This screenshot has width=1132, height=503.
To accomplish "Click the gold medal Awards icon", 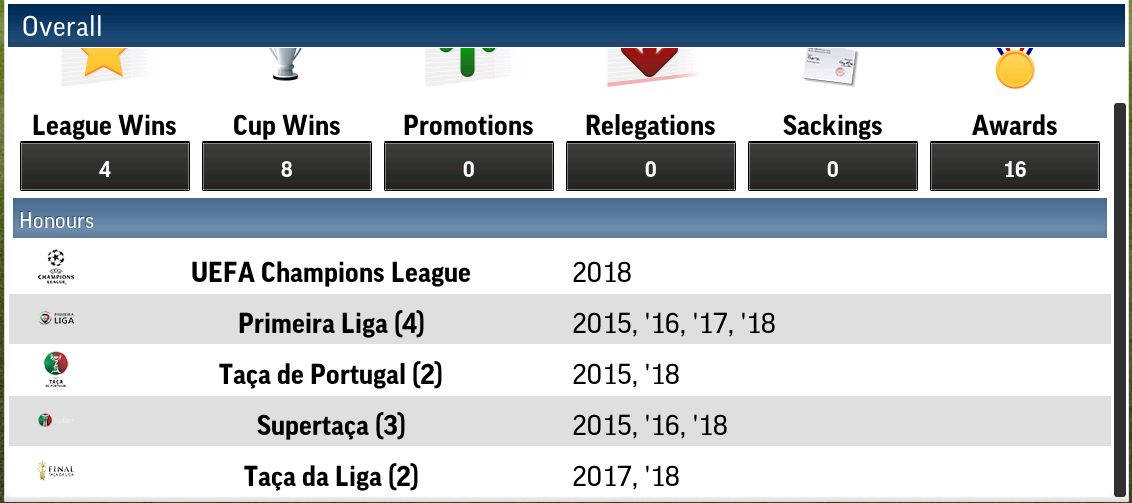I will (1014, 67).
